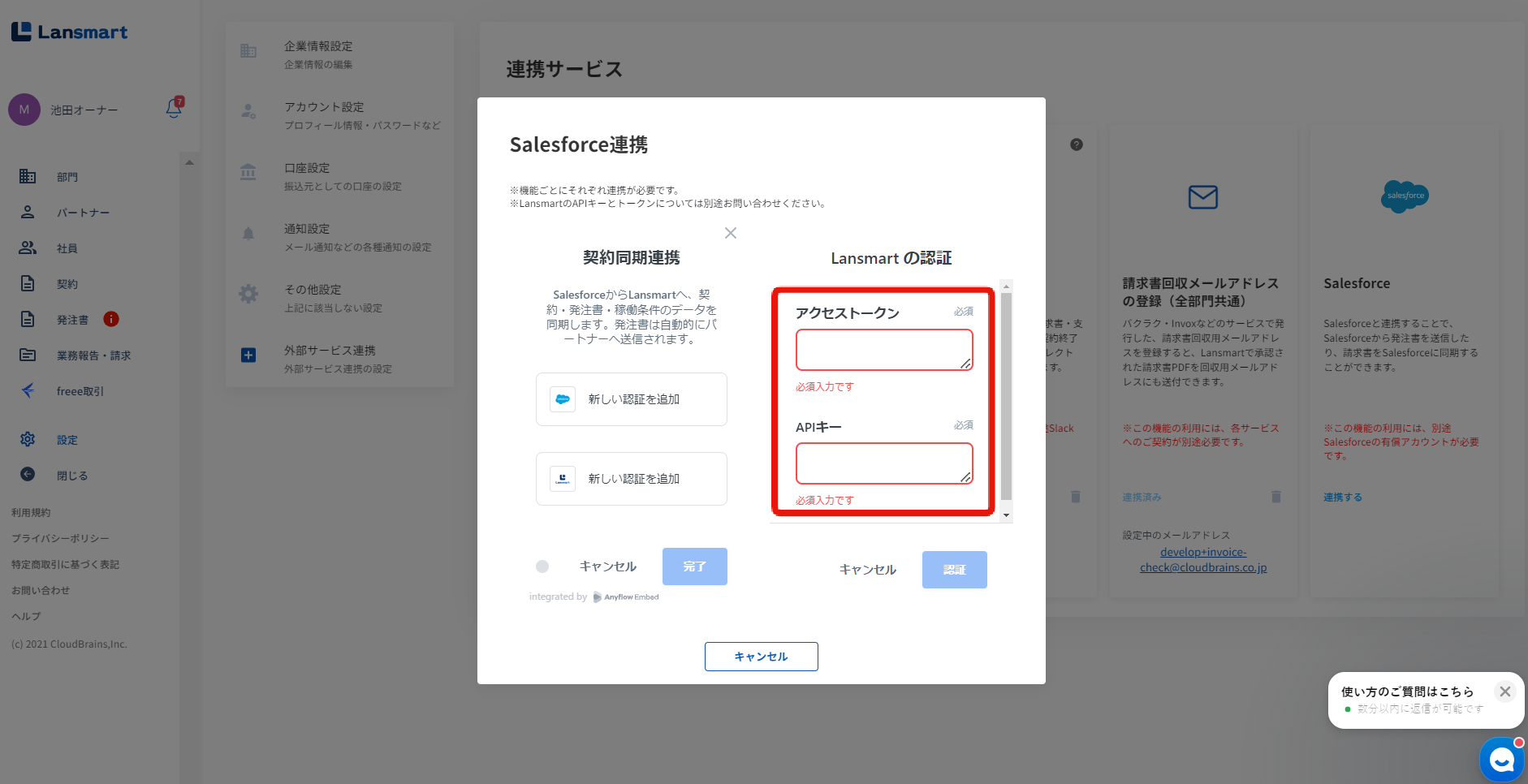Collapse the sidebar with 閉じる
1528x784 pixels.
pyautogui.click(x=72, y=476)
